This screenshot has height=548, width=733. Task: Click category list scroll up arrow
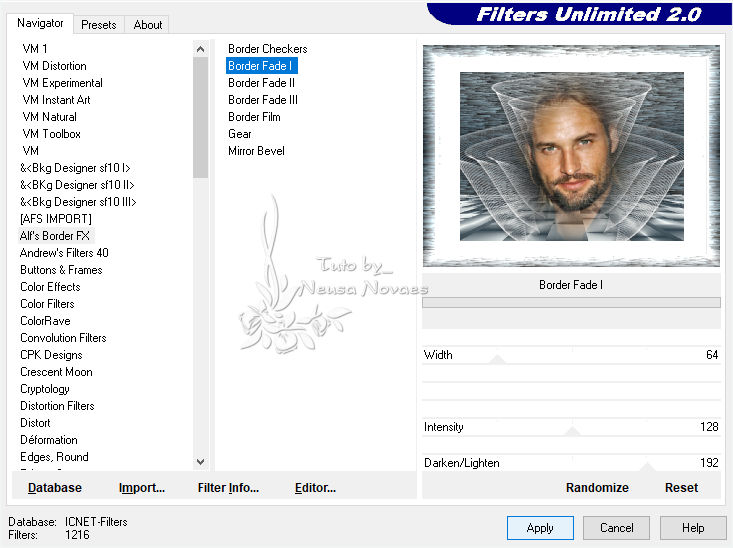[x=201, y=49]
